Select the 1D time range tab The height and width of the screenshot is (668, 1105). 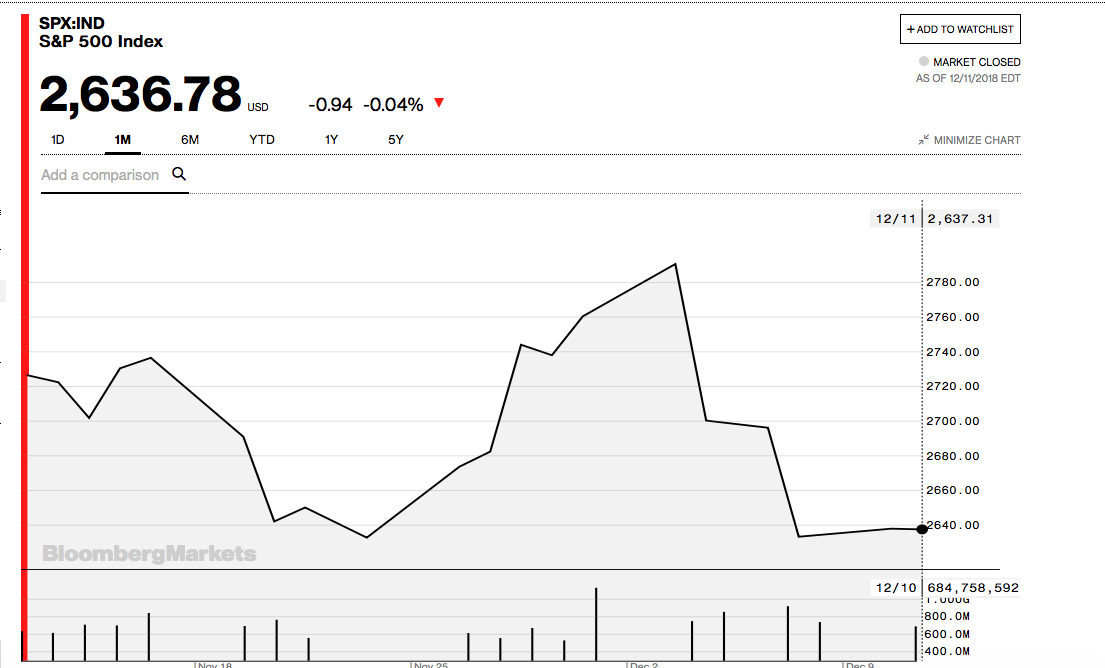click(x=58, y=140)
